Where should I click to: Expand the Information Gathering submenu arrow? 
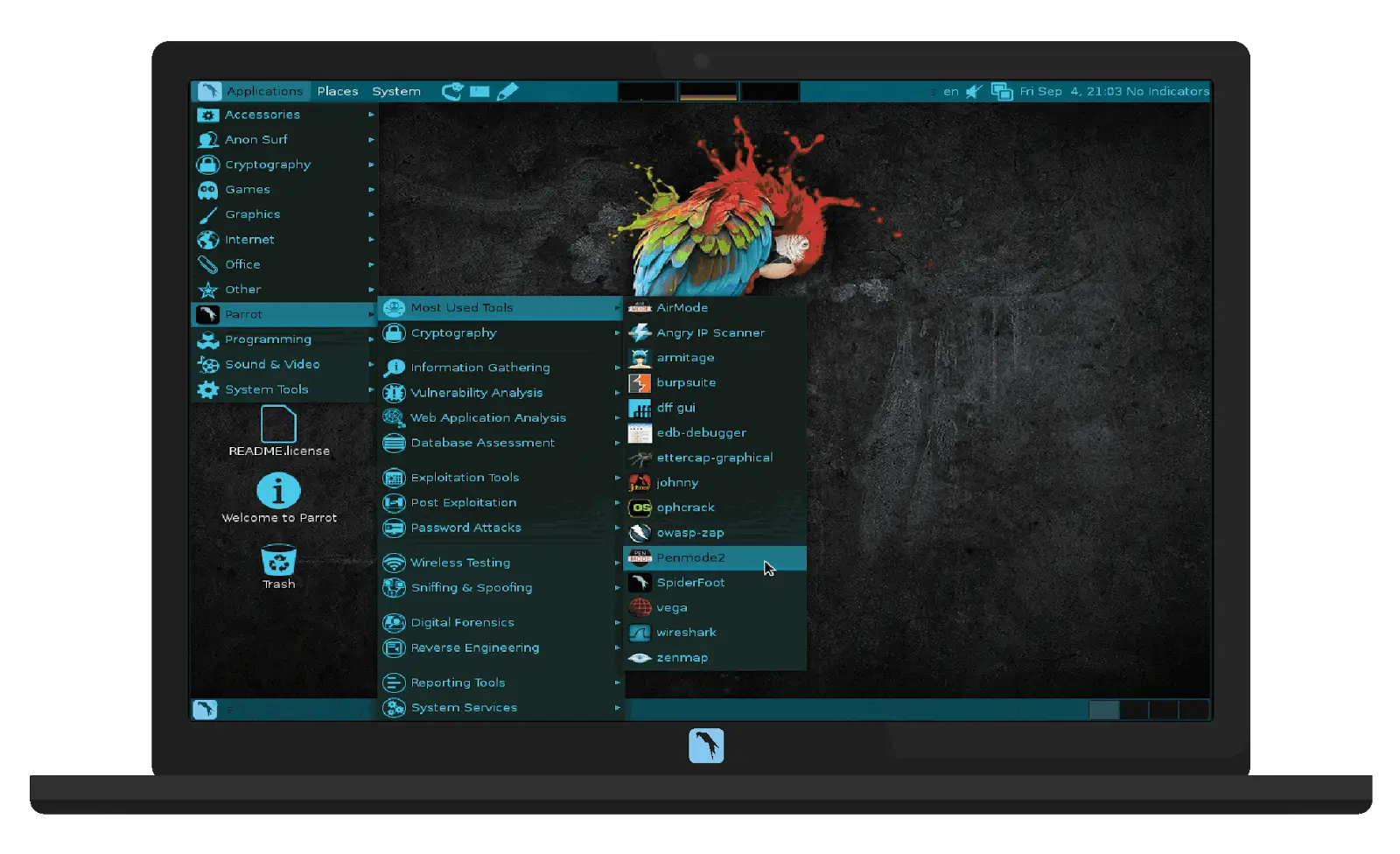click(x=617, y=367)
